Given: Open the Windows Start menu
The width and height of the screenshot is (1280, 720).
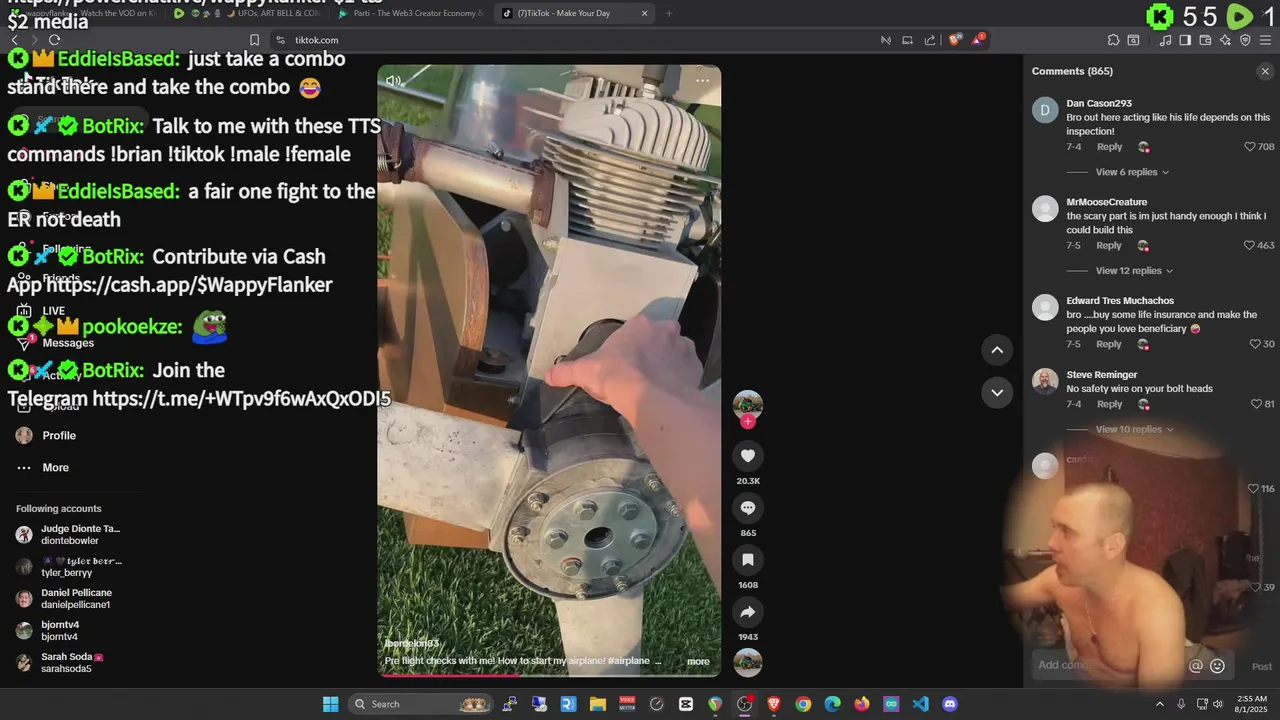Looking at the screenshot, I should (x=330, y=704).
